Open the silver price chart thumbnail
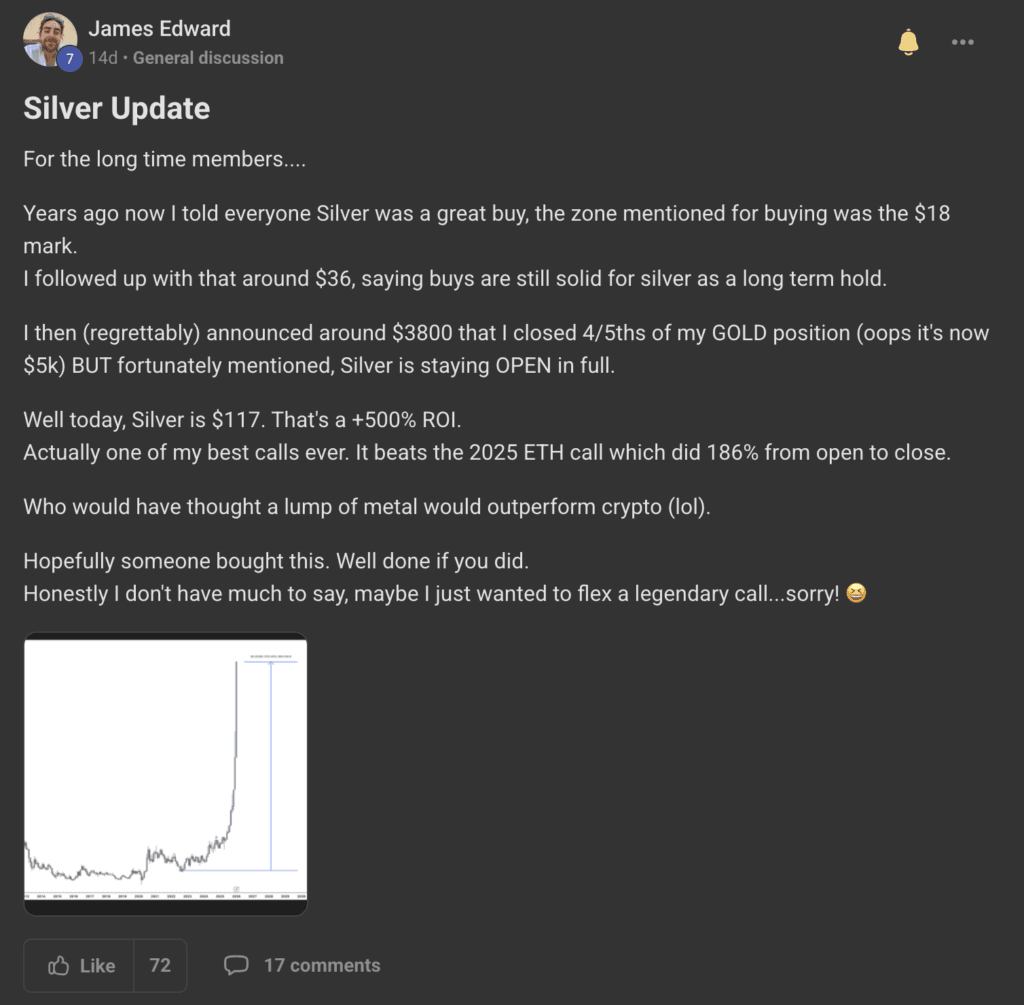Image resolution: width=1024 pixels, height=1005 pixels. coord(165,773)
